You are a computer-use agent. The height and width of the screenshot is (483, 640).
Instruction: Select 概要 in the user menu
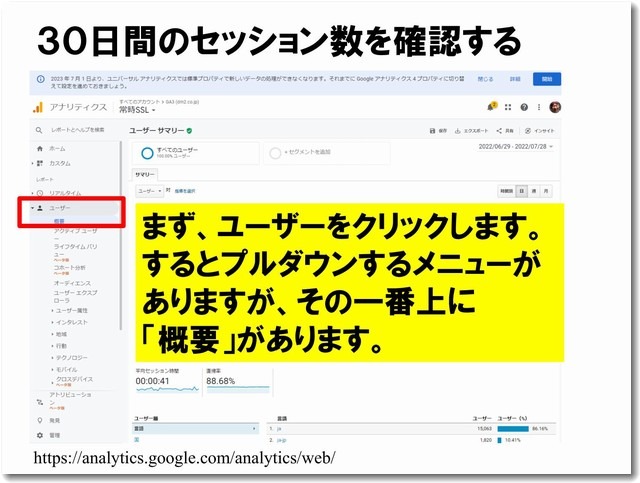59,221
